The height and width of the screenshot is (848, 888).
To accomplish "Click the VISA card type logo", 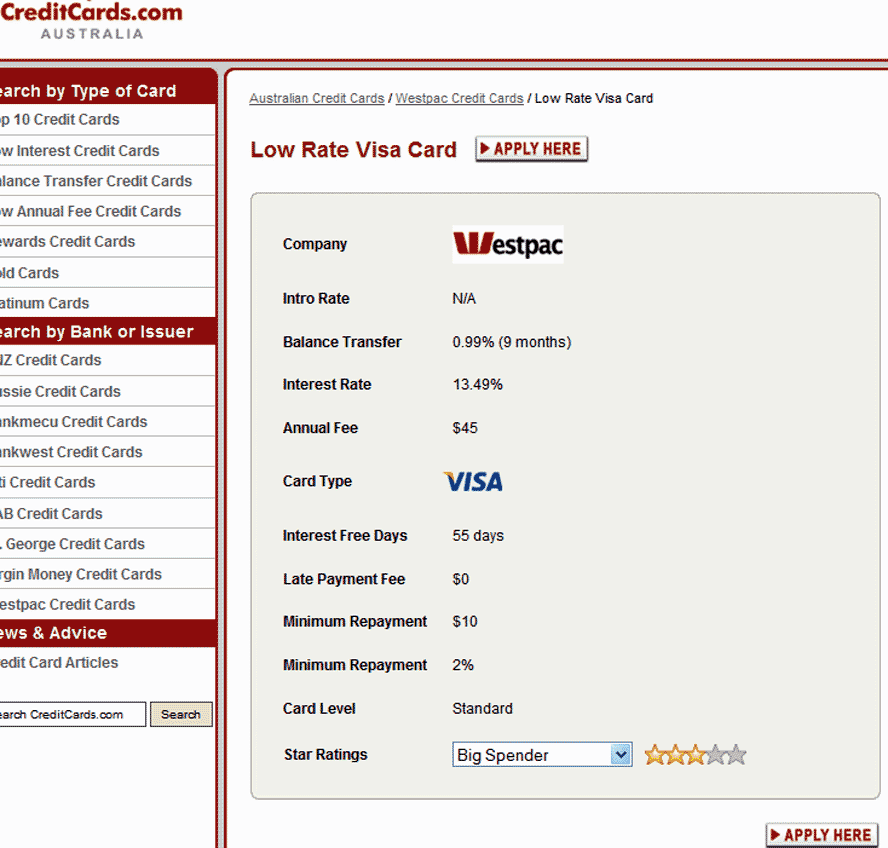I will [x=473, y=481].
